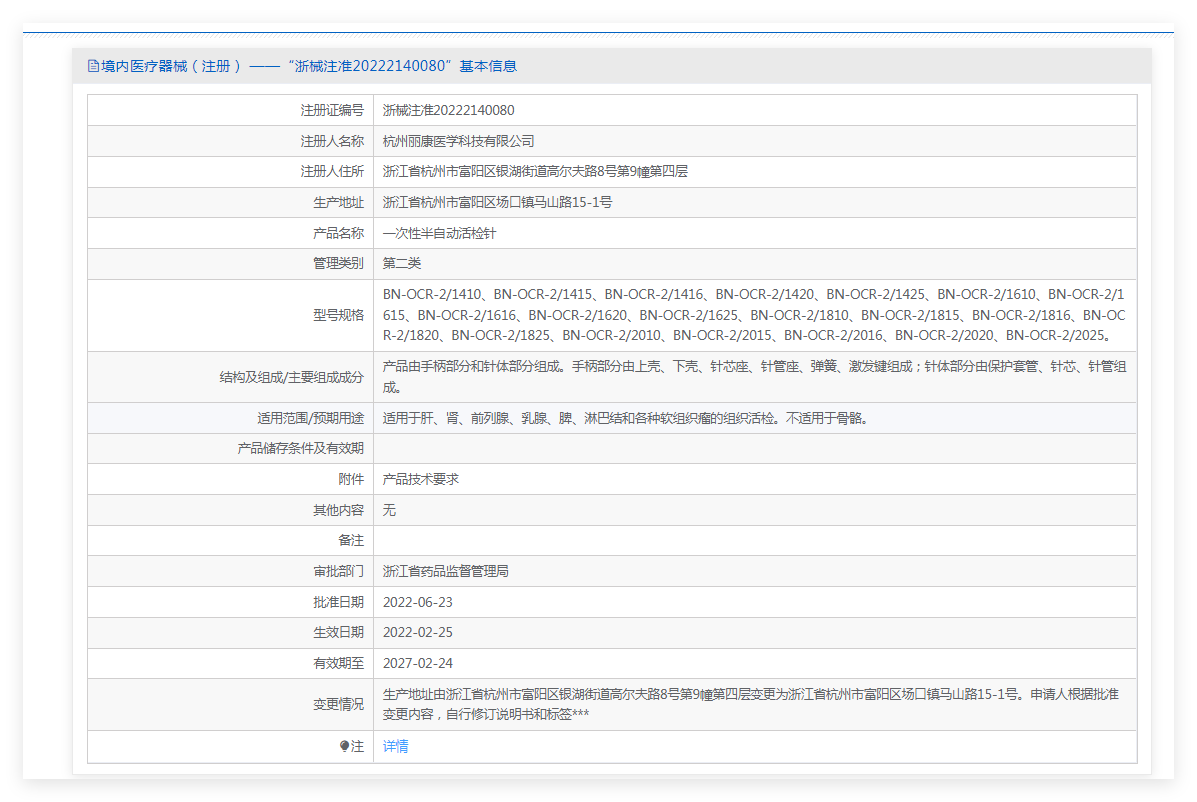
Task: Select the header title 境内医疗器械（注册）基本信息
Action: 308,66
